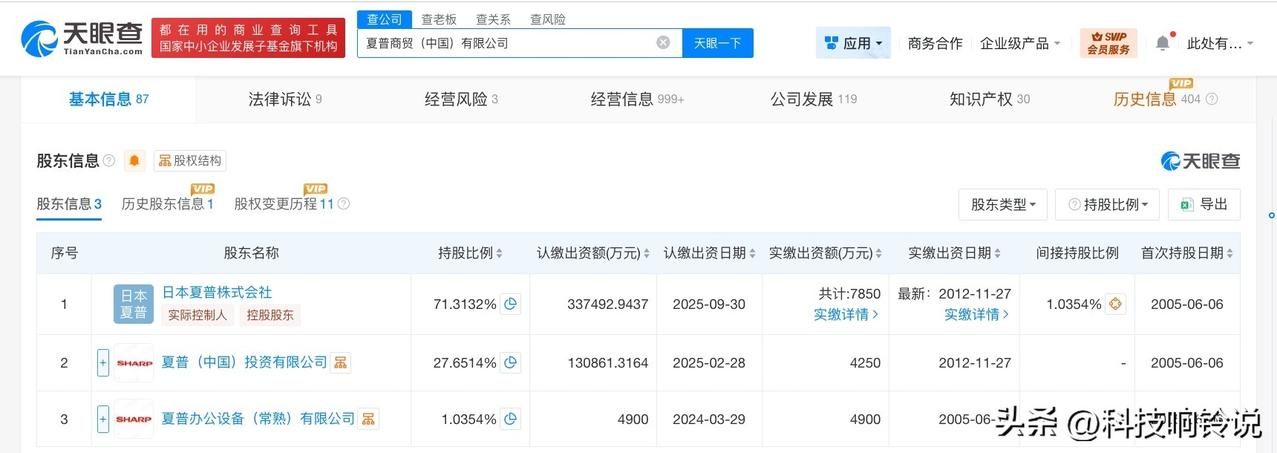
Task: Click 337492.9437 subscribed capital cell
Action: point(606,304)
